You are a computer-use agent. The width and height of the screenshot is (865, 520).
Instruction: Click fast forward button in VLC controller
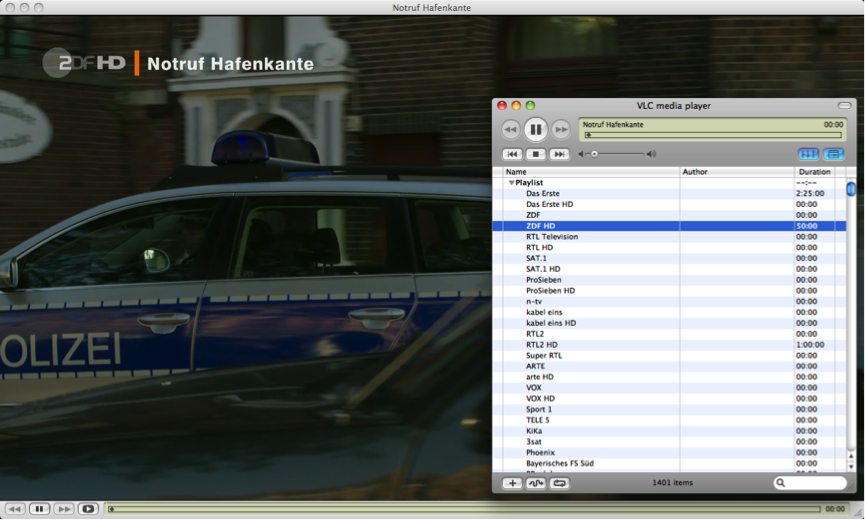pos(560,130)
